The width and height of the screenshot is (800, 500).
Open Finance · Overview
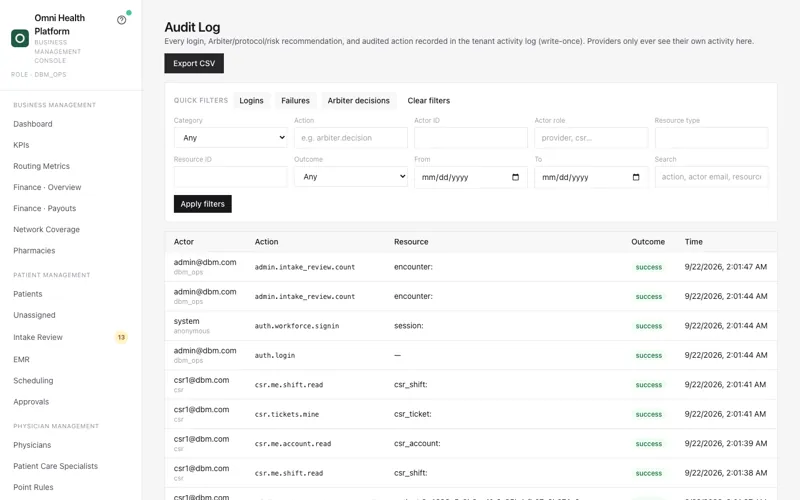47,187
